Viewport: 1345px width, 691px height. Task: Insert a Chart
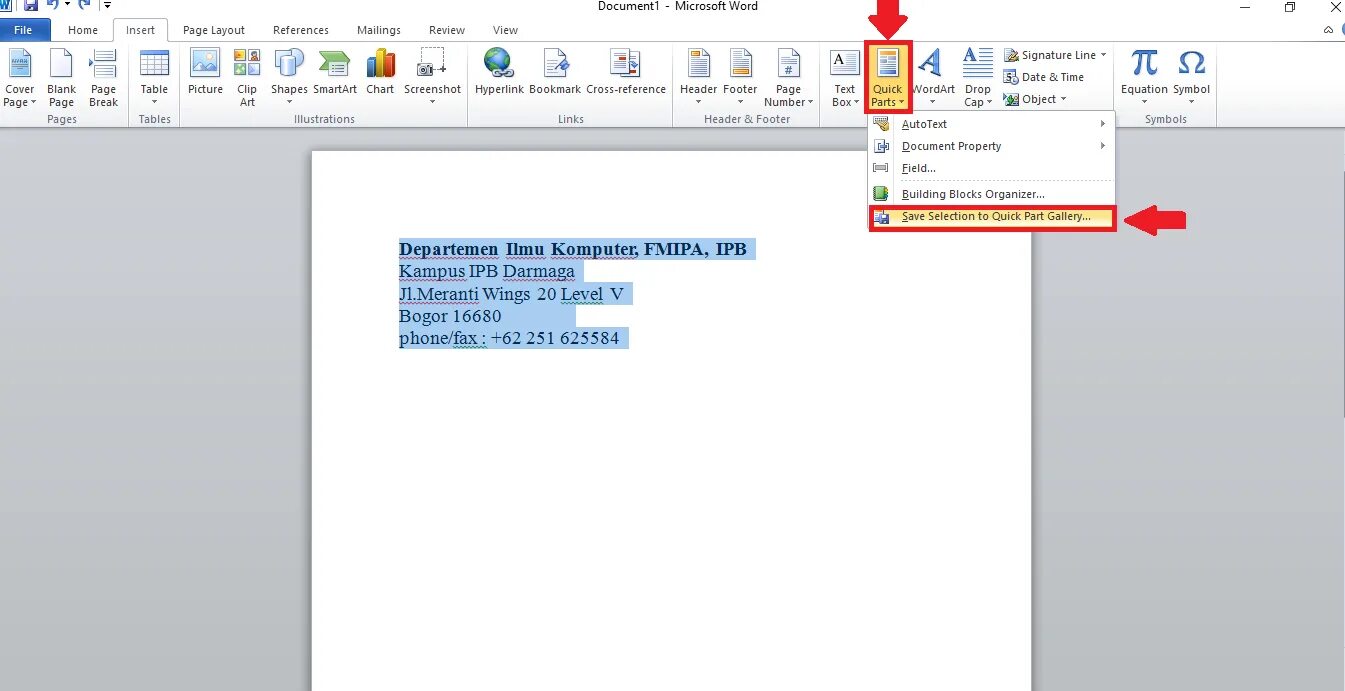tap(380, 72)
